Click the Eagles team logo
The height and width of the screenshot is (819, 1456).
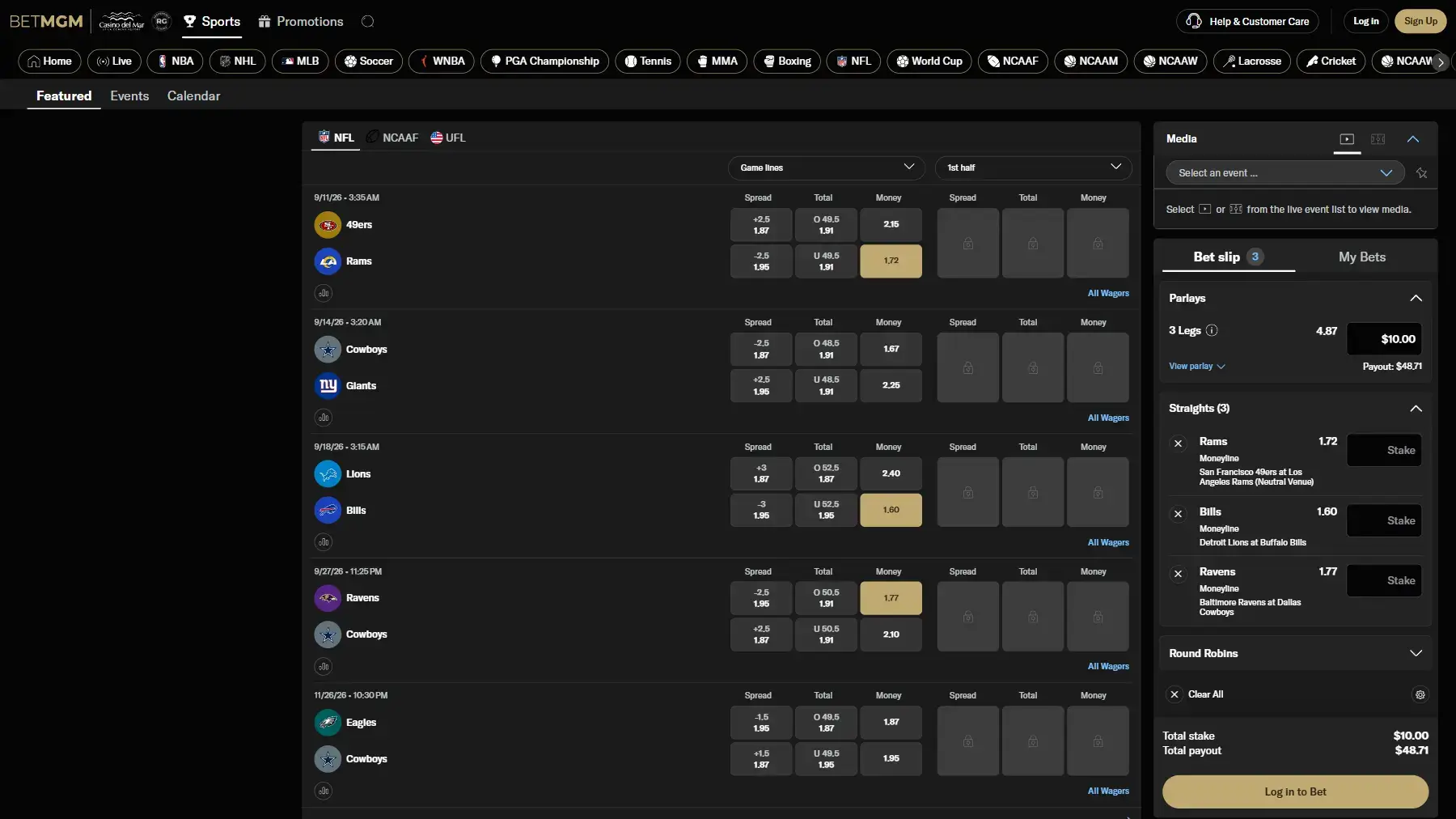coord(328,723)
